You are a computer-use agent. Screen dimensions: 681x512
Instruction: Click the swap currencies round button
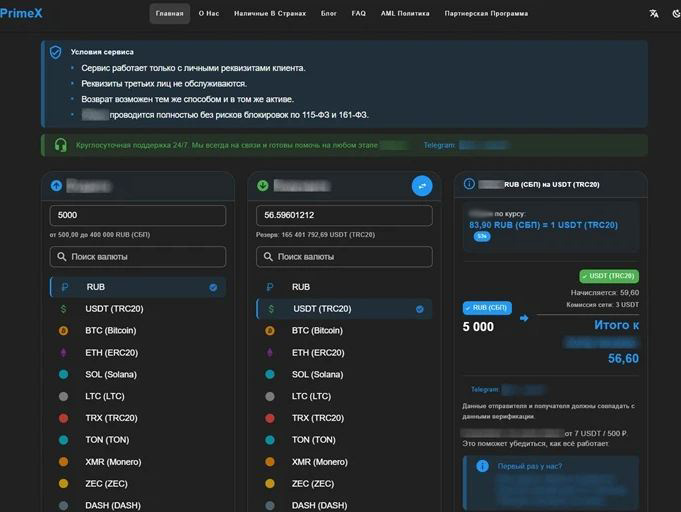coord(421,186)
